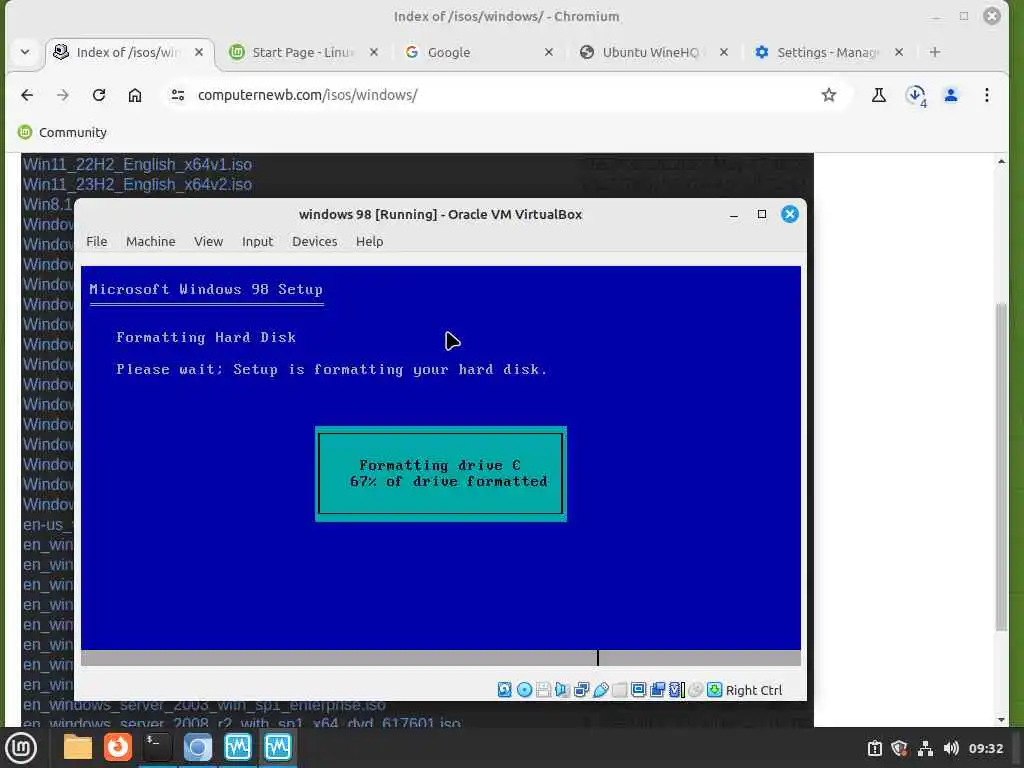Viewport: 1024px width, 768px height.
Task: Click the optical disk indicator in VirtualBox
Action: (x=524, y=690)
